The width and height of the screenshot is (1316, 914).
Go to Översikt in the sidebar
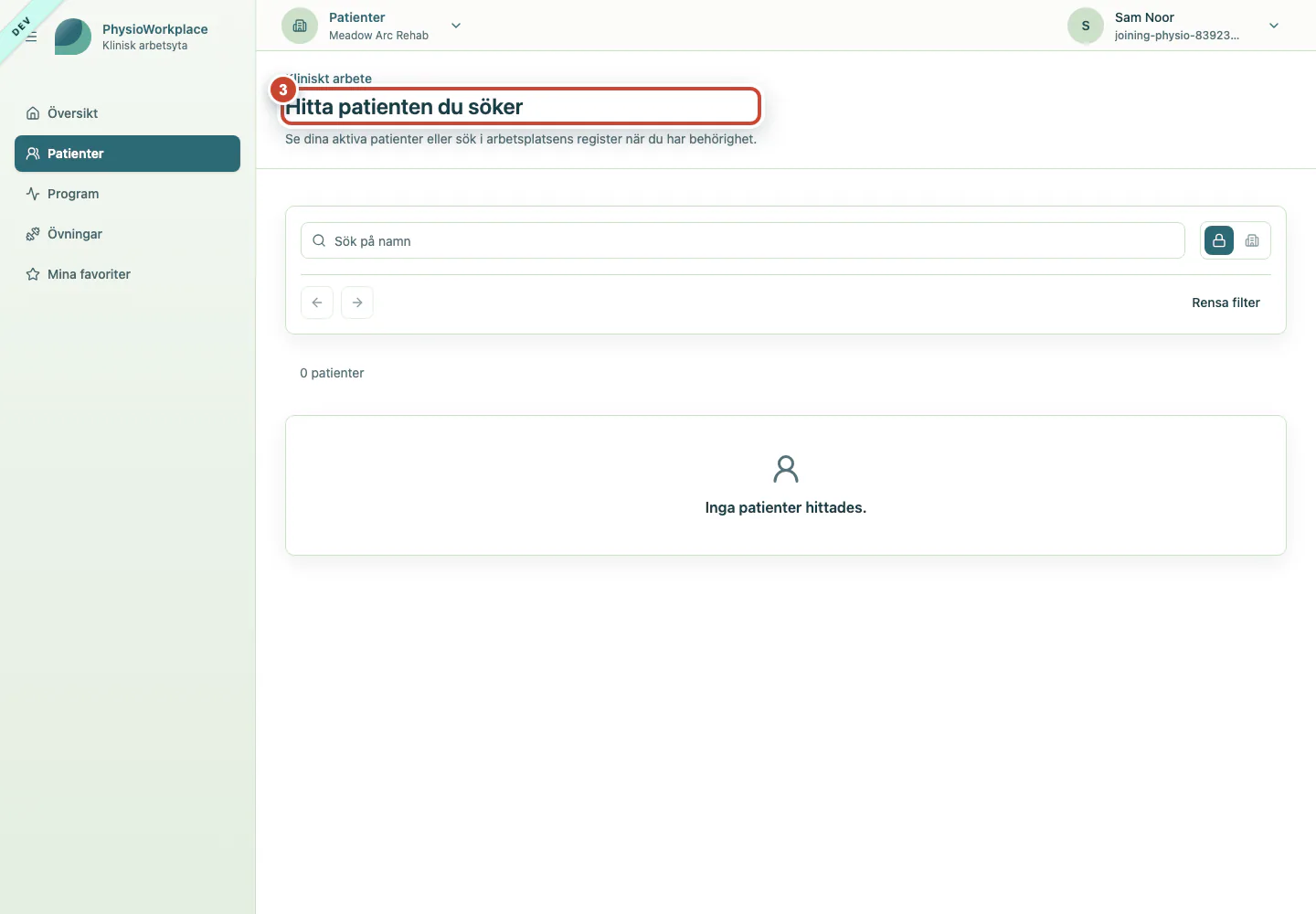click(x=127, y=113)
